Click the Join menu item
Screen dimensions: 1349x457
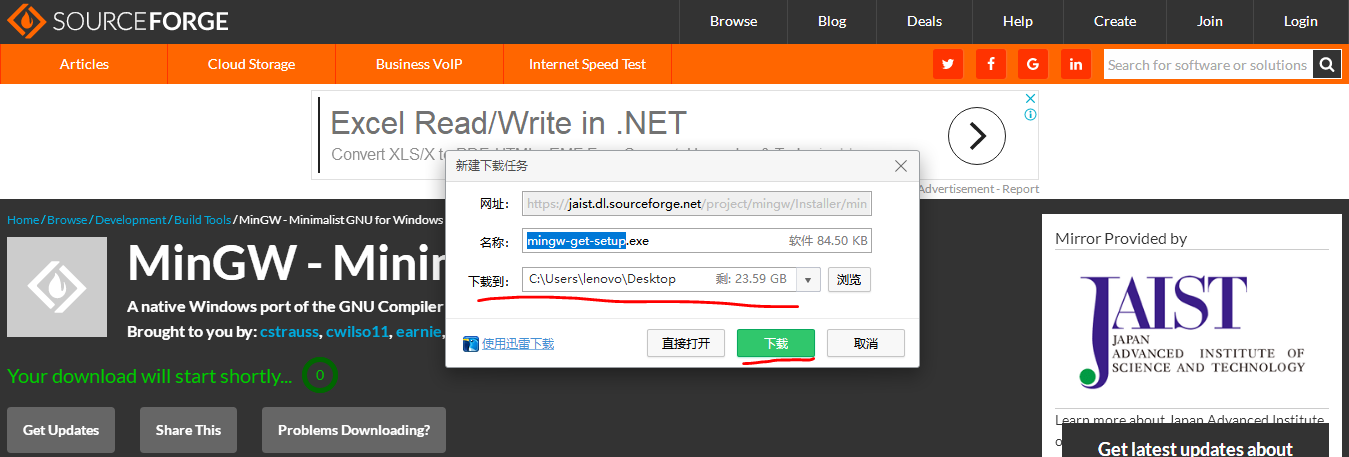1210,21
